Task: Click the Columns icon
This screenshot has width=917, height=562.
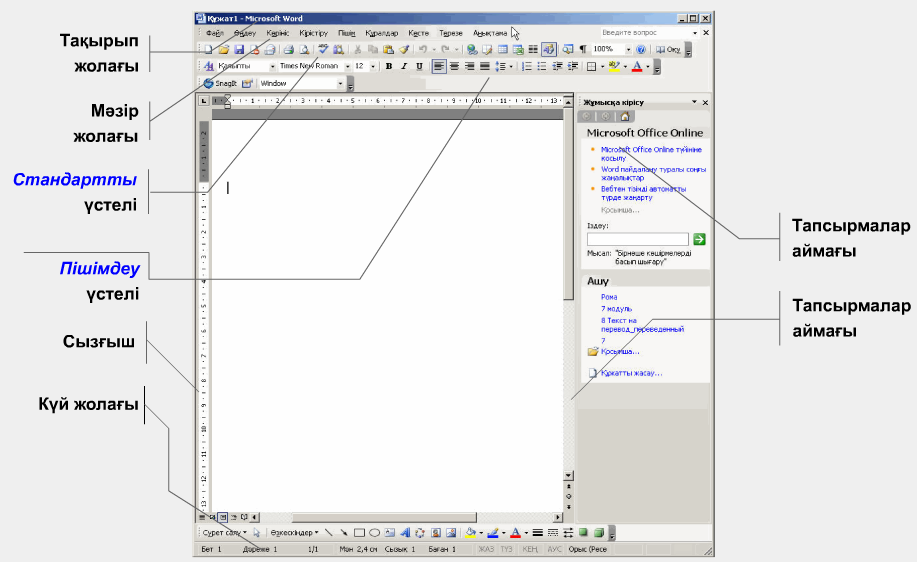Action: (x=533, y=49)
